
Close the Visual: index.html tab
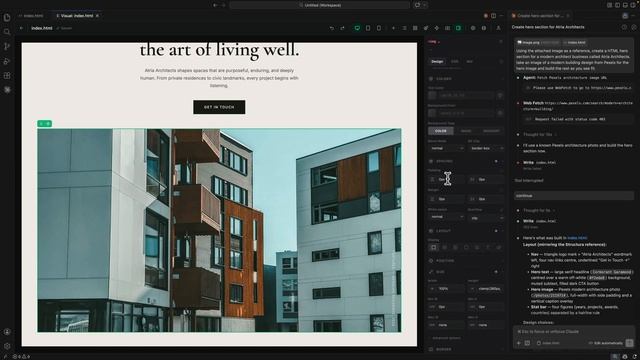pyautogui.click(x=97, y=16)
